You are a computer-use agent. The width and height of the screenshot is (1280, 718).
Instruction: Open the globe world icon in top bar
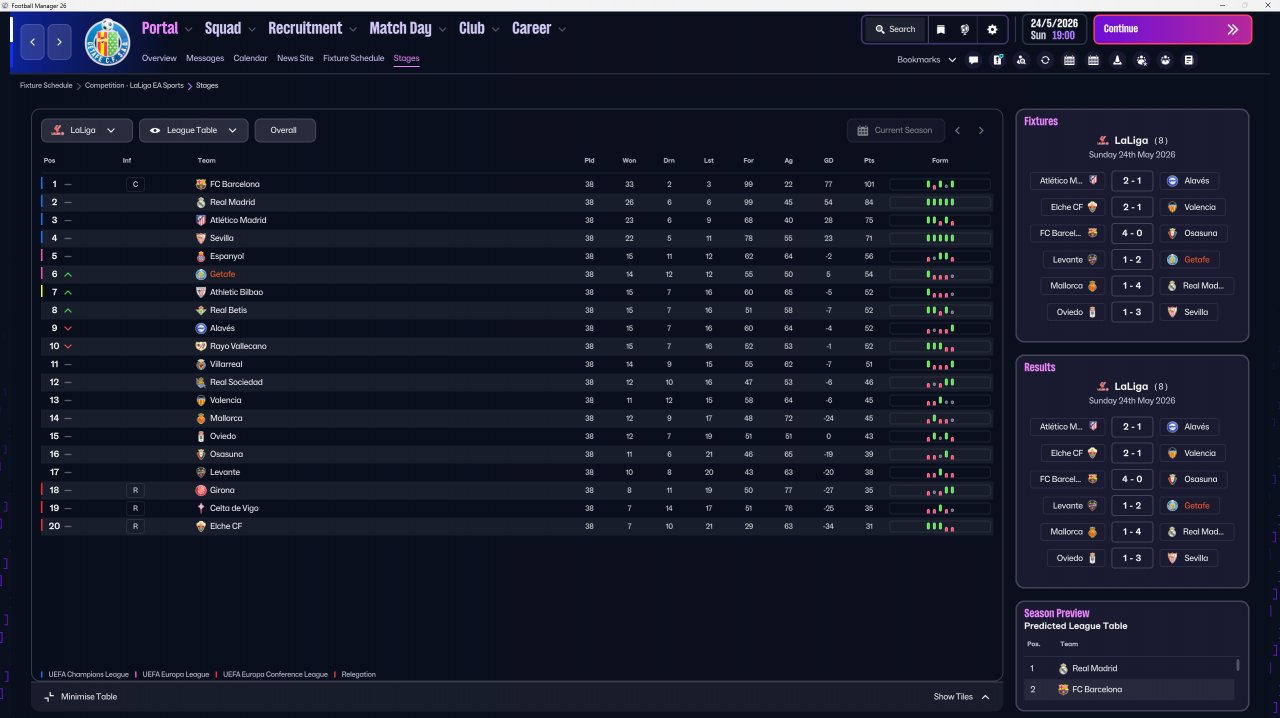966,29
